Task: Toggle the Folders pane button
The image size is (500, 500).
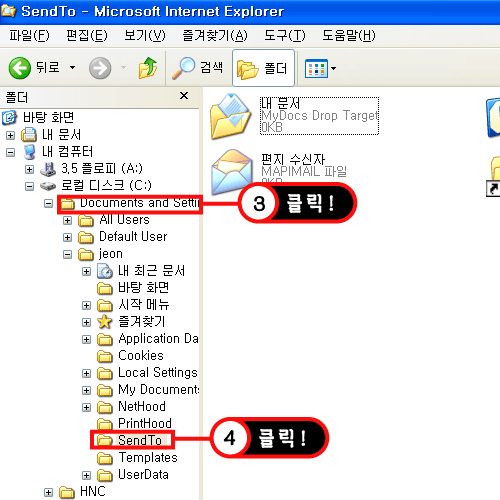Action: click(263, 68)
